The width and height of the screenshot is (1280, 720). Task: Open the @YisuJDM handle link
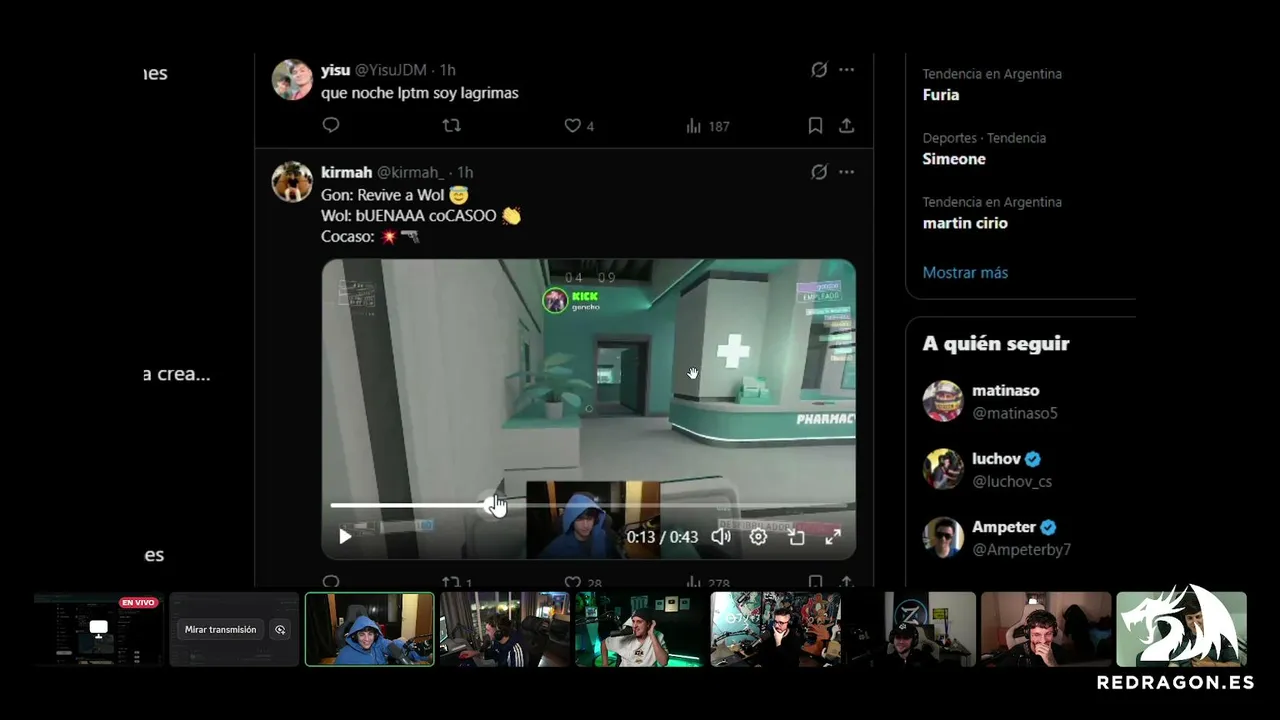coord(391,70)
